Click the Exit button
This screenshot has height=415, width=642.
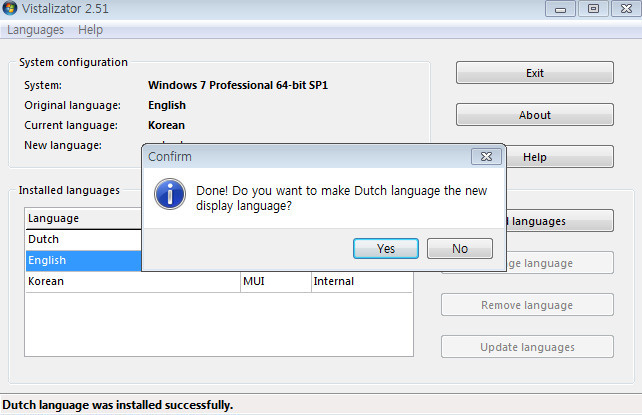point(535,73)
